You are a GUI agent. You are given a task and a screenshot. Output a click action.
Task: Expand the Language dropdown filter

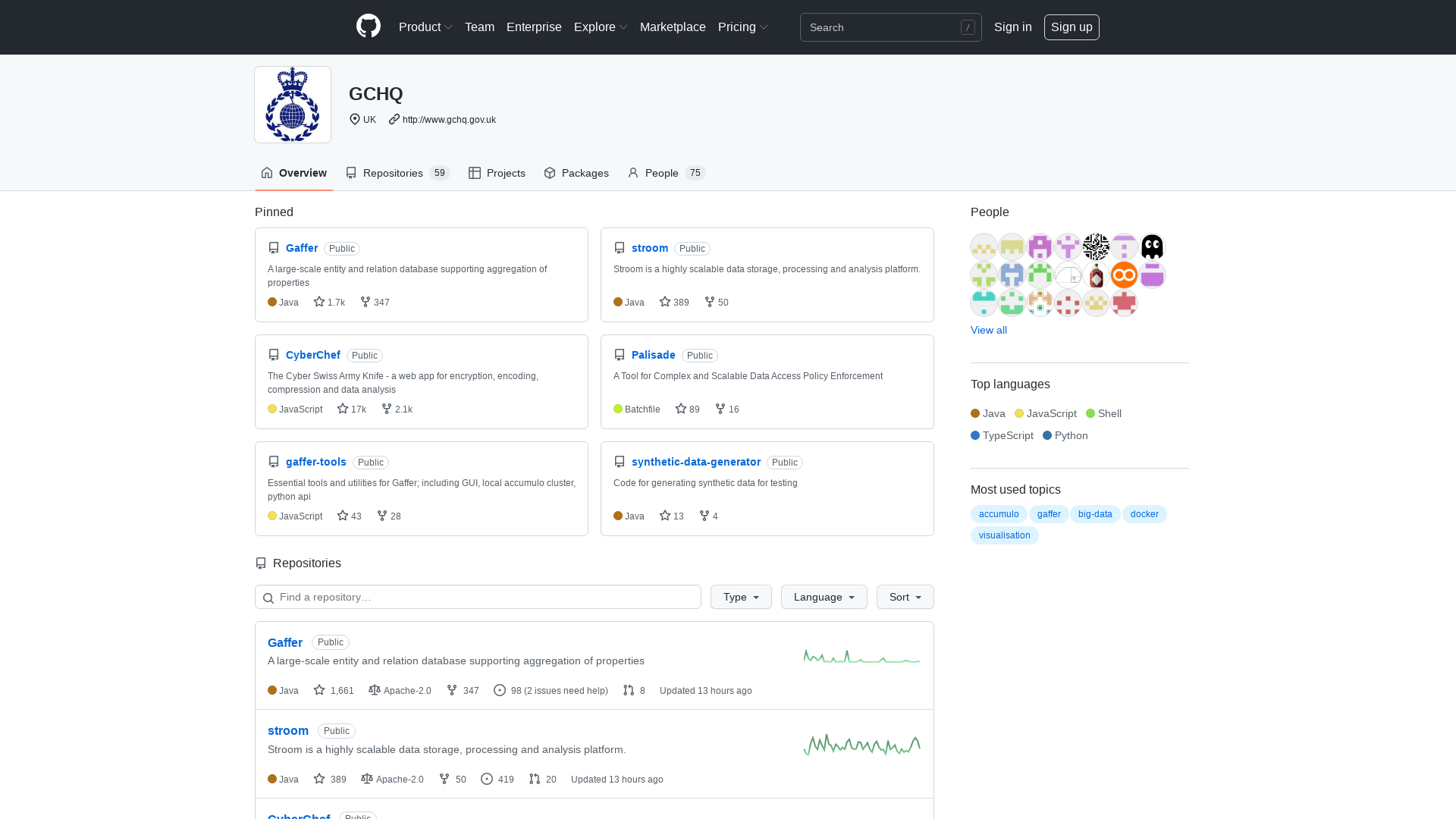pyautogui.click(x=824, y=597)
